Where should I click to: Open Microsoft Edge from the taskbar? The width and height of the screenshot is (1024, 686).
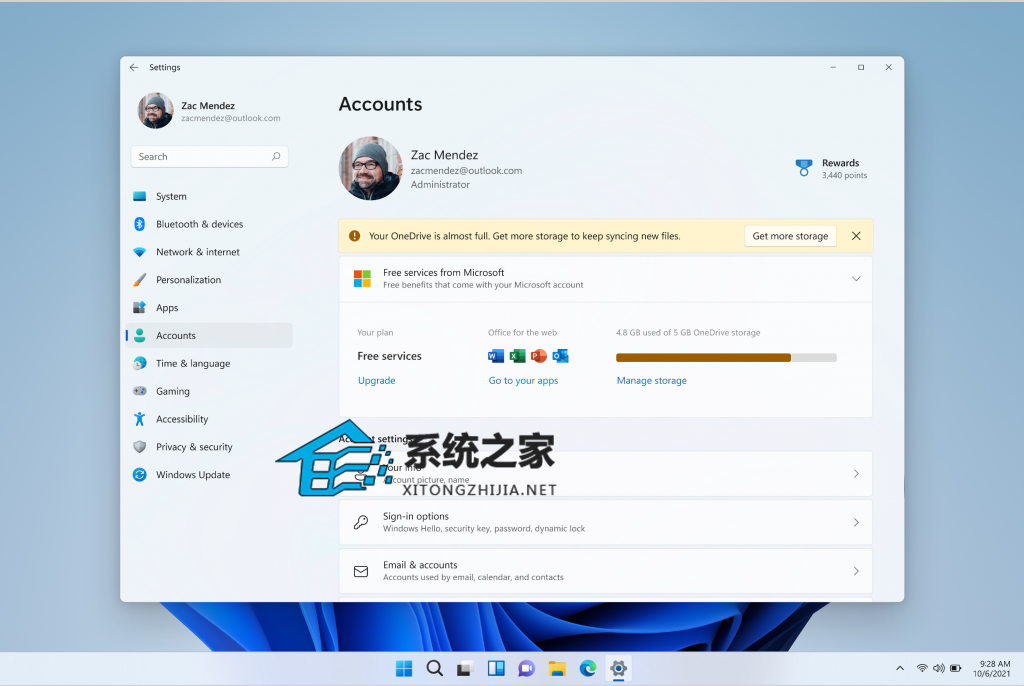[x=588, y=668]
